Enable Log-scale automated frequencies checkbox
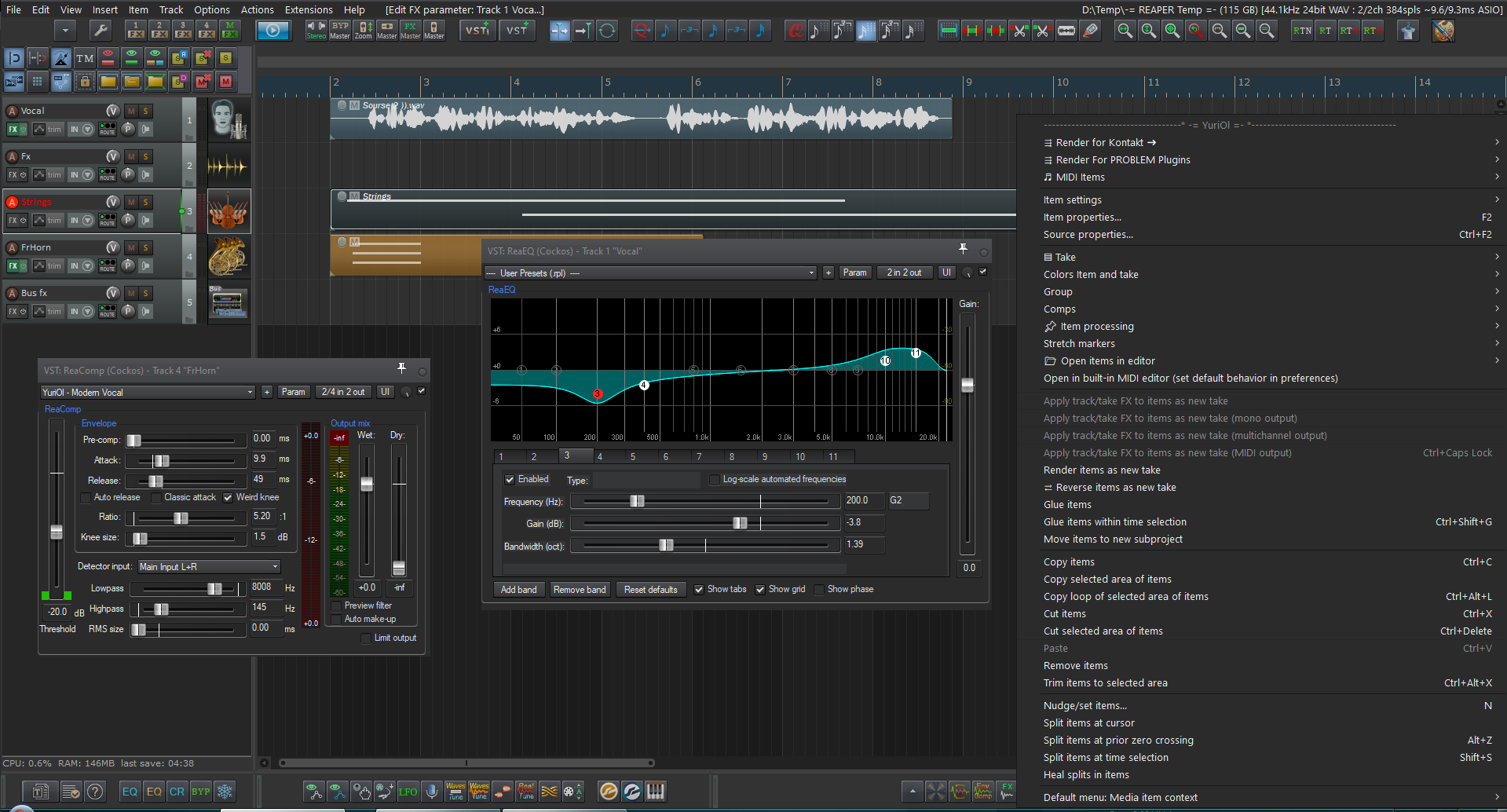The width and height of the screenshot is (1507, 812). (x=714, y=480)
